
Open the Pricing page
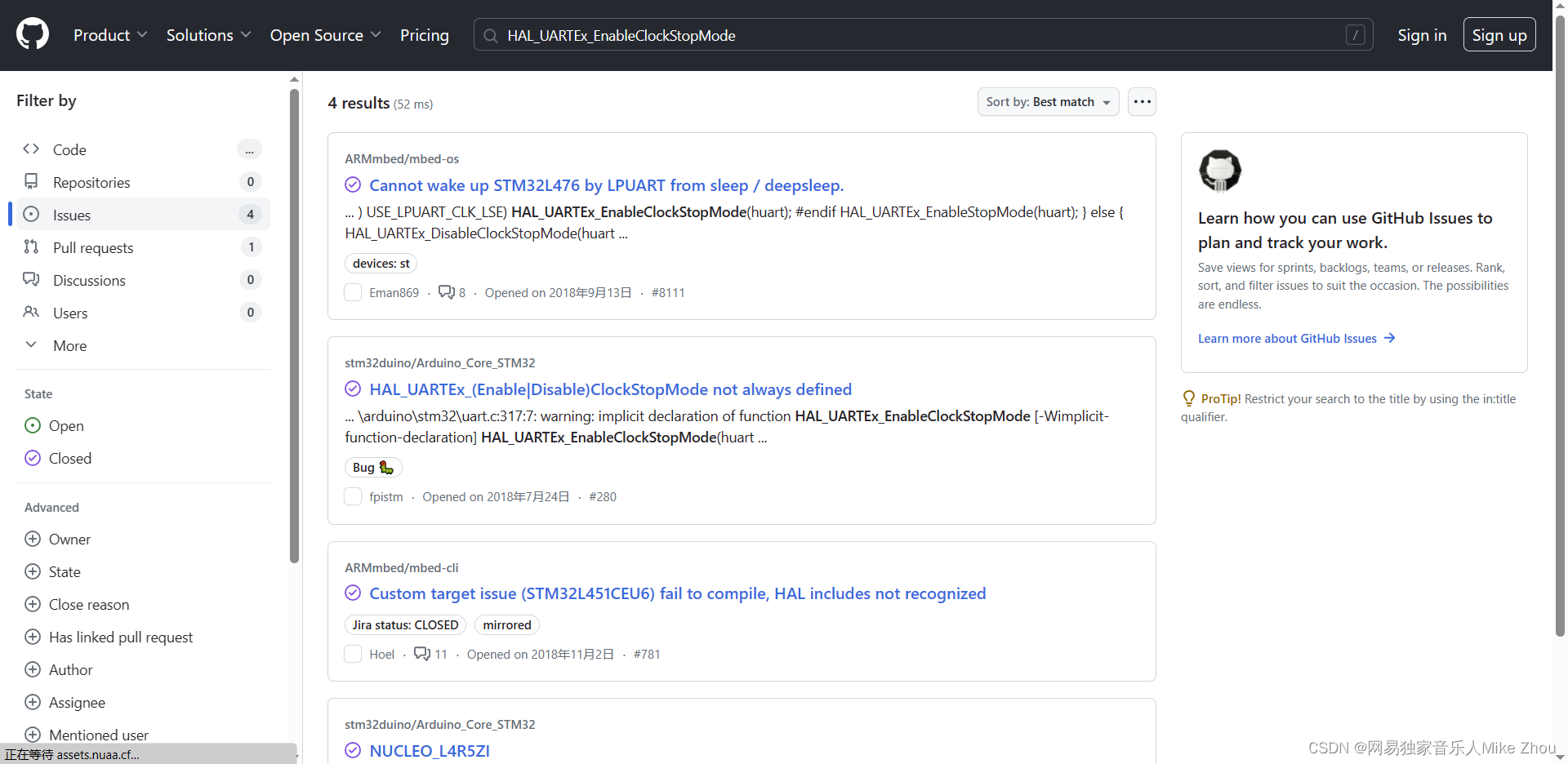click(425, 35)
